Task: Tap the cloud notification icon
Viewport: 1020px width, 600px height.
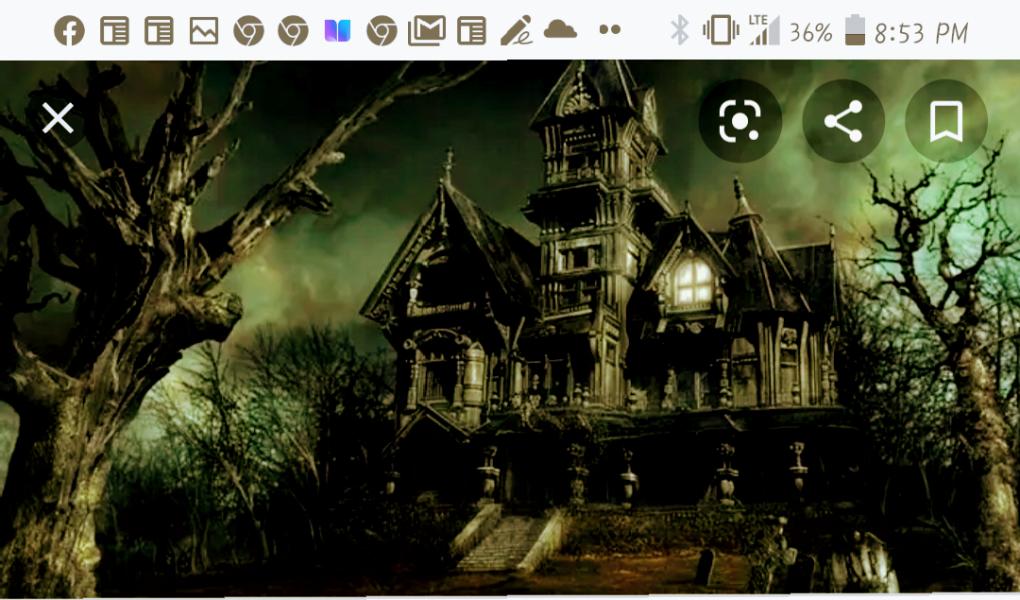Action: pyautogui.click(x=560, y=30)
